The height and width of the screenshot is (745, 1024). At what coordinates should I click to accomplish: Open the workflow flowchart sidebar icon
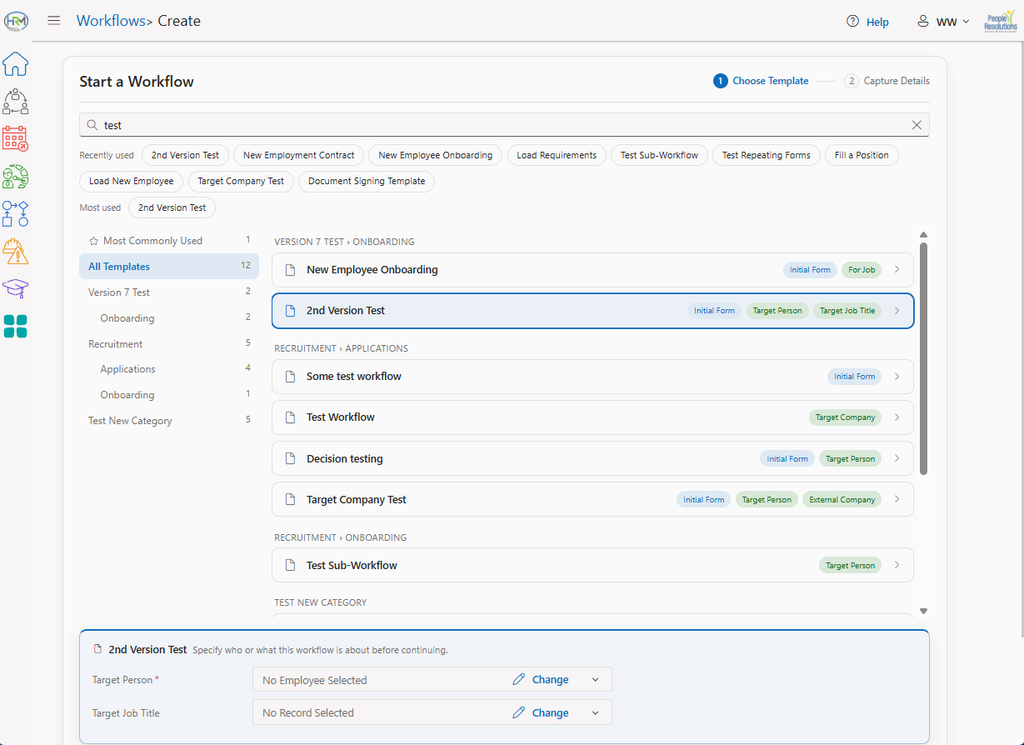tap(15, 214)
